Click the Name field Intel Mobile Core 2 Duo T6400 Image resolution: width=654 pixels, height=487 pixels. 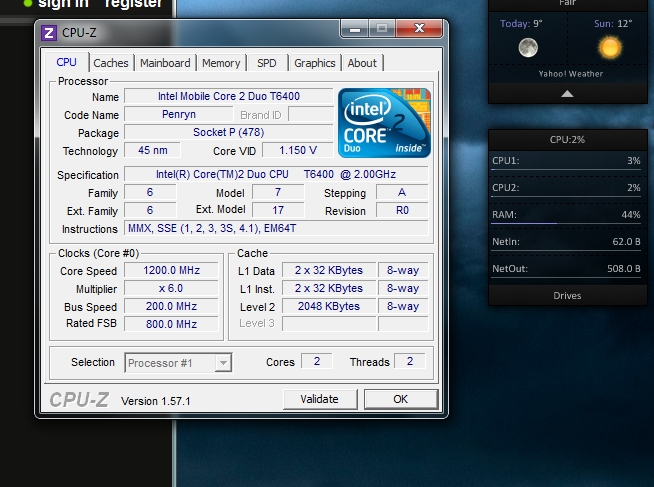229,96
